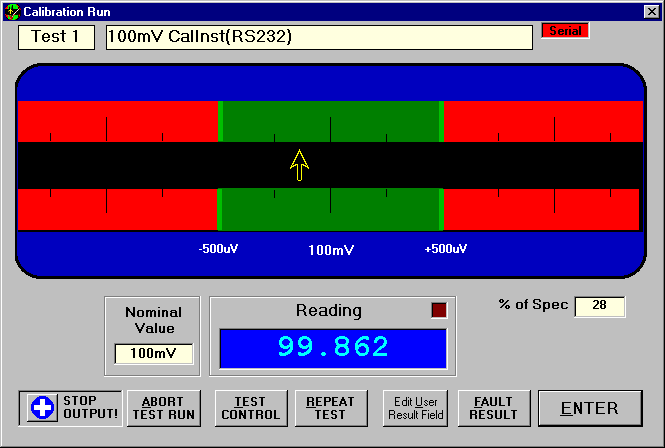Click the Calibration Run title bar icon
Screen dimensions: 665x448
[x=11, y=11]
